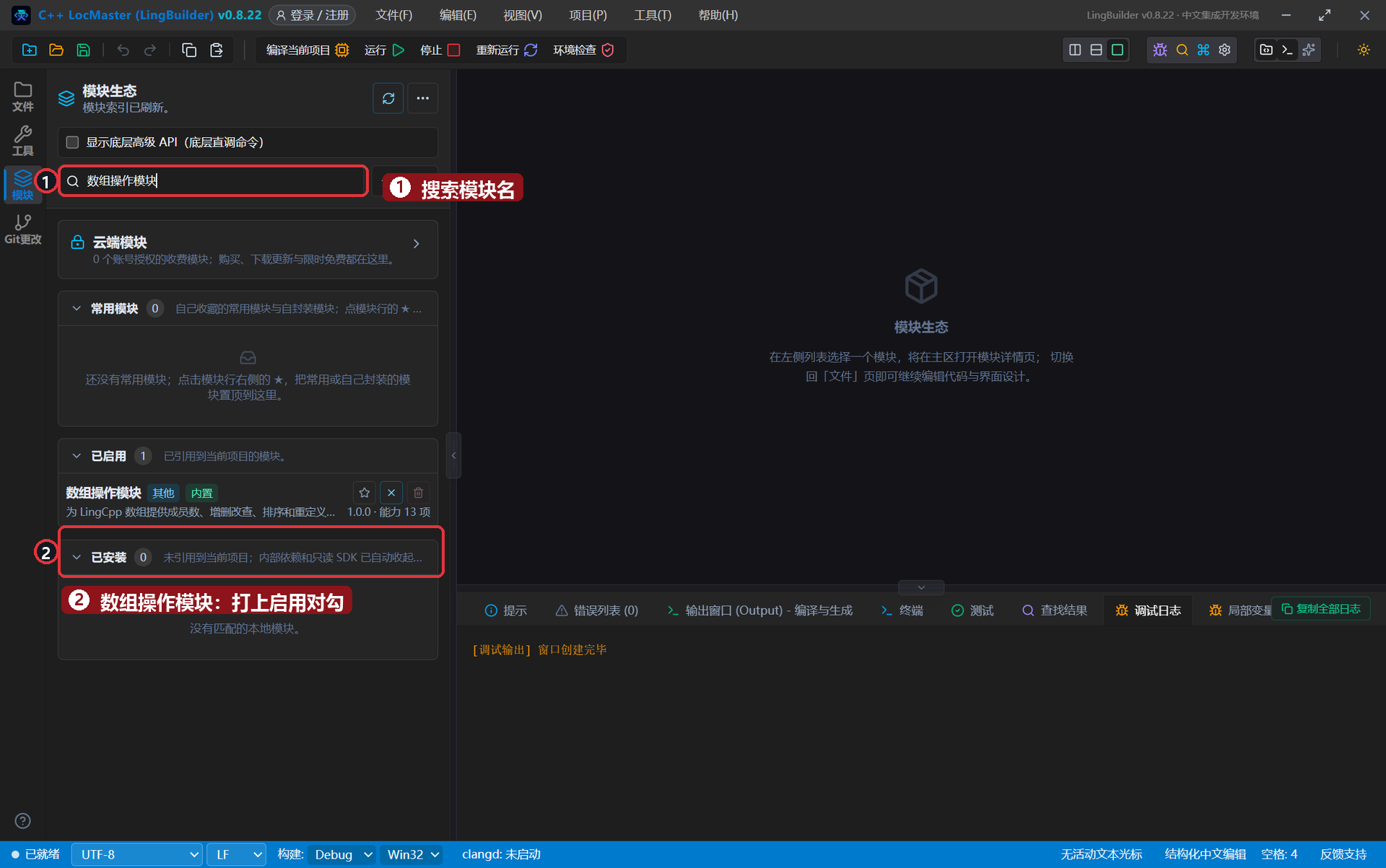The height and width of the screenshot is (868, 1386).
Task: Open the Debug build configuration dropdown
Action: 342,854
